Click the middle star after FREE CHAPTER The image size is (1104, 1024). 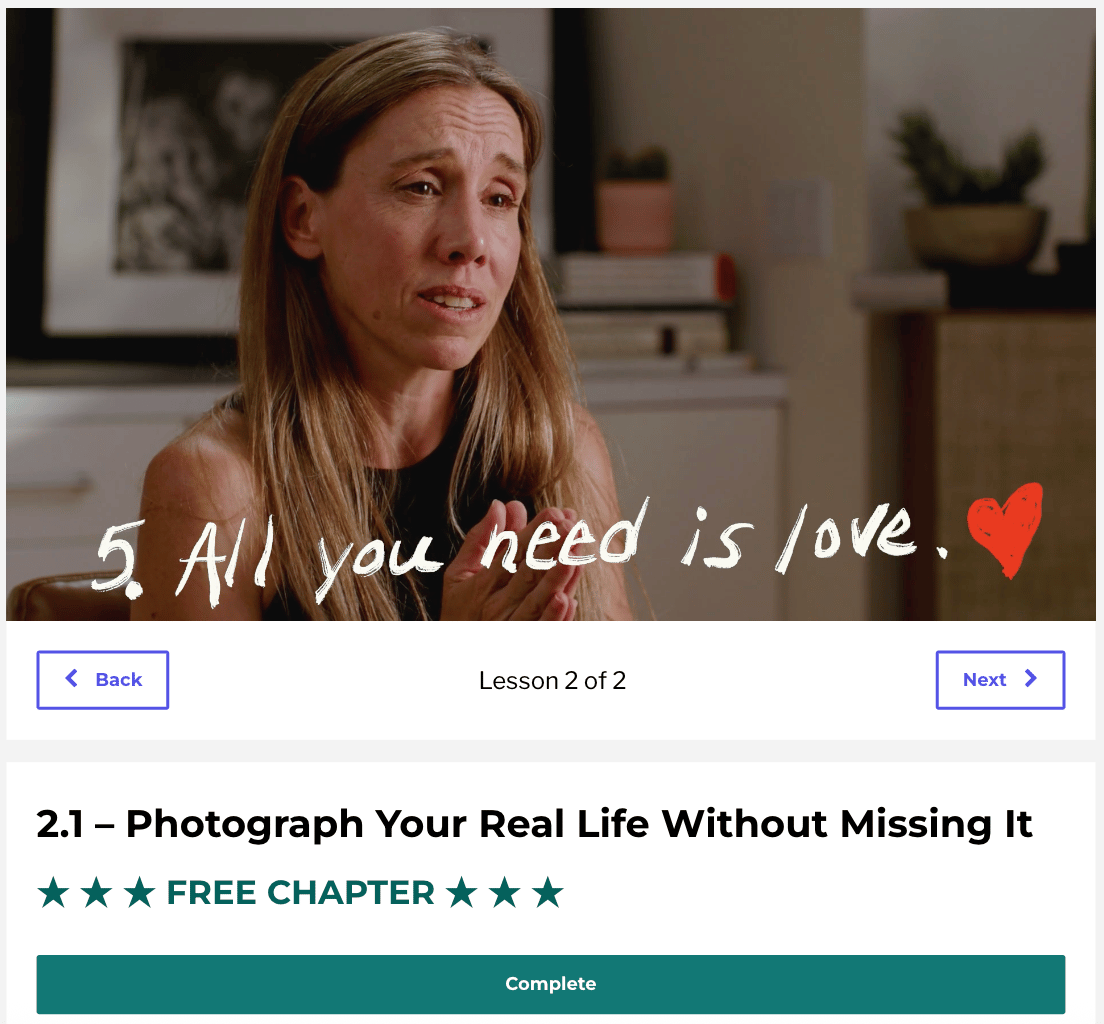point(505,892)
